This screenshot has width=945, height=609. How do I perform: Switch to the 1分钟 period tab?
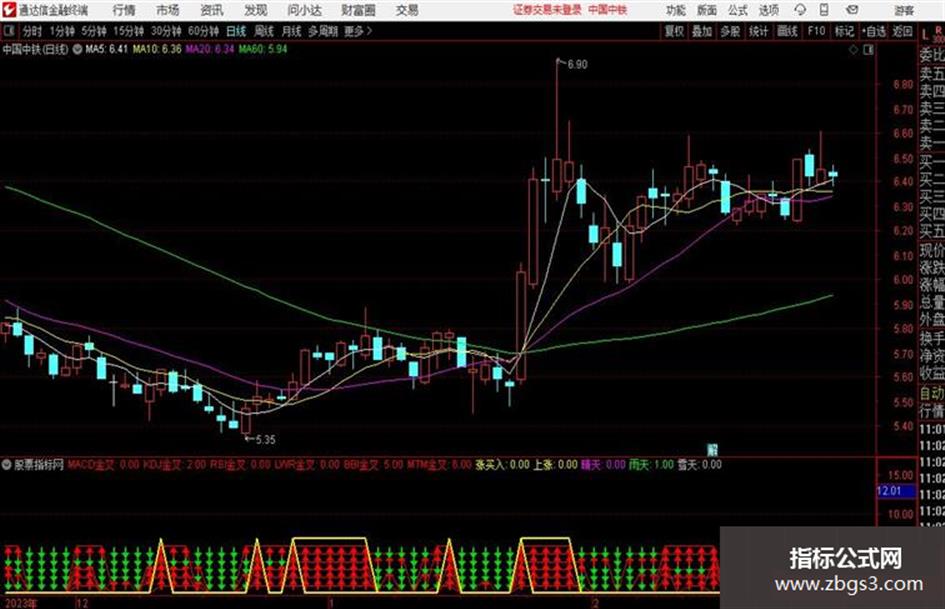(62, 31)
